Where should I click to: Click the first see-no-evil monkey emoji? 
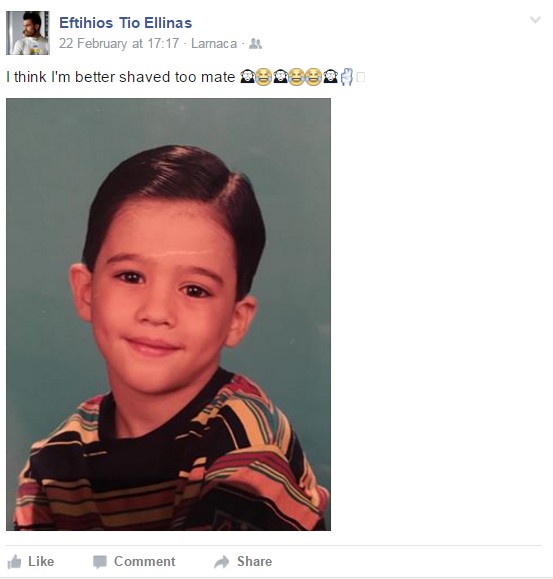pyautogui.click(x=247, y=77)
